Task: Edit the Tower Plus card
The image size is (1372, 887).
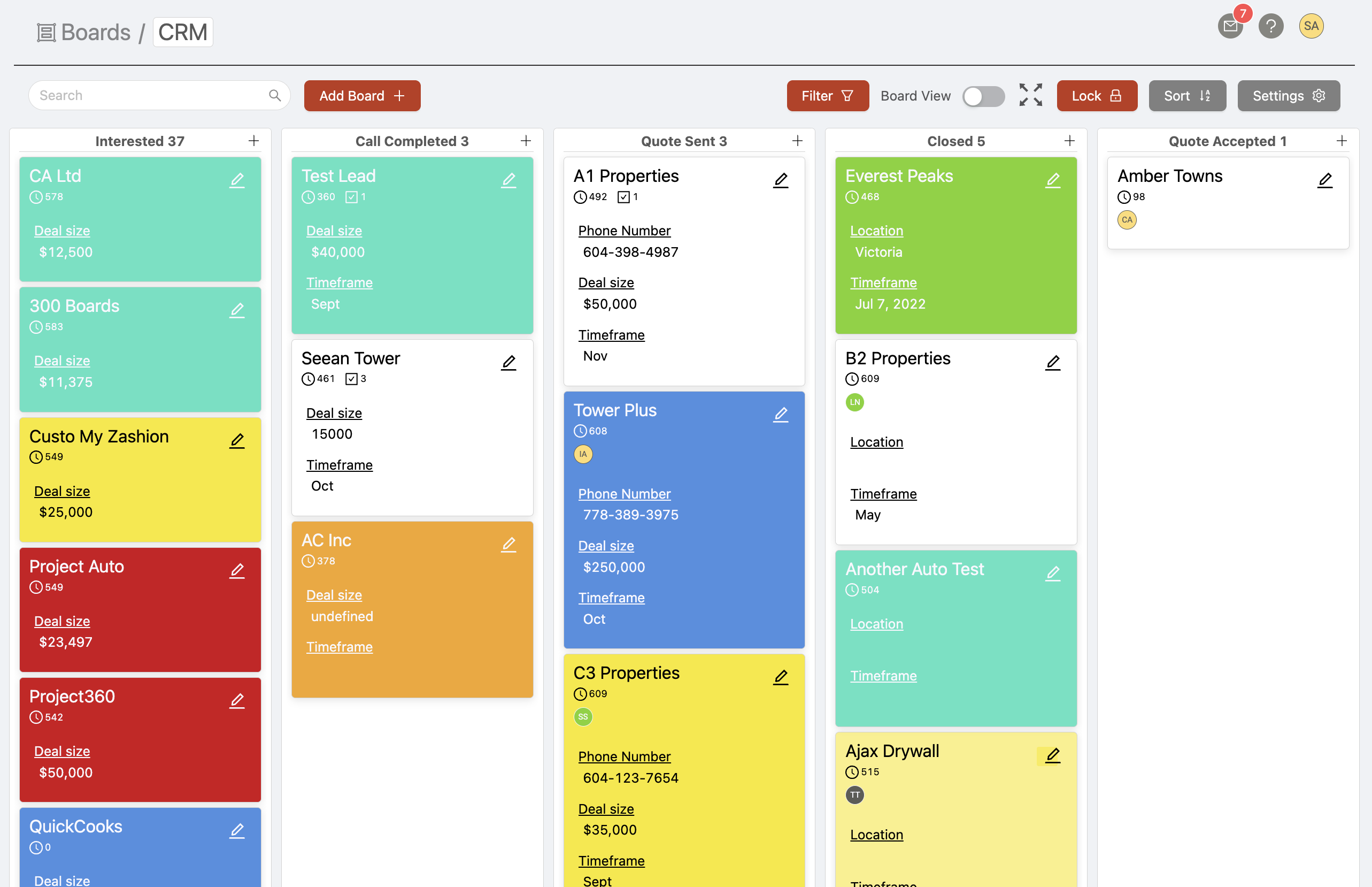Action: (x=781, y=415)
